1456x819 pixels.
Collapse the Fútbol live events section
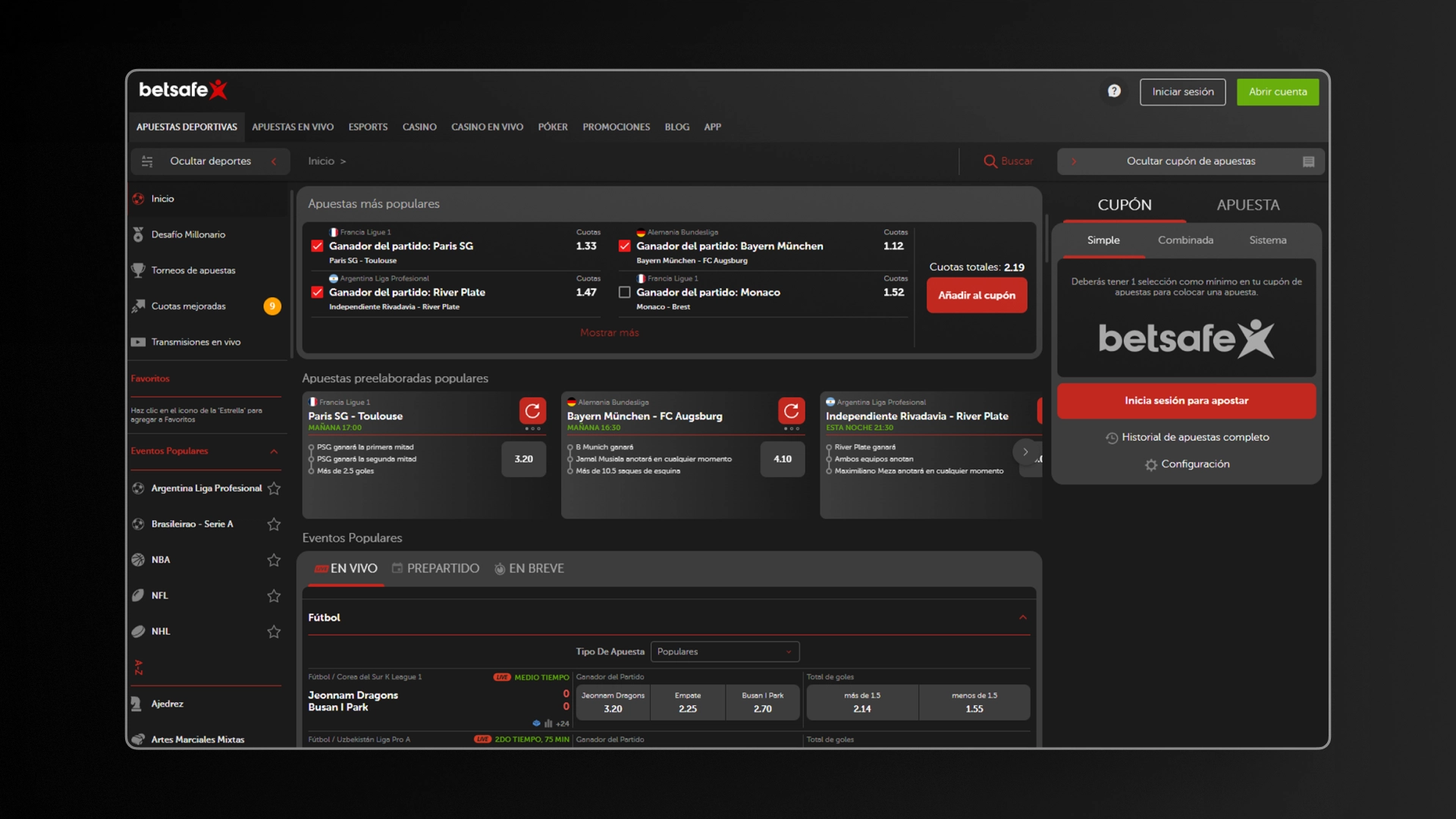(1024, 617)
